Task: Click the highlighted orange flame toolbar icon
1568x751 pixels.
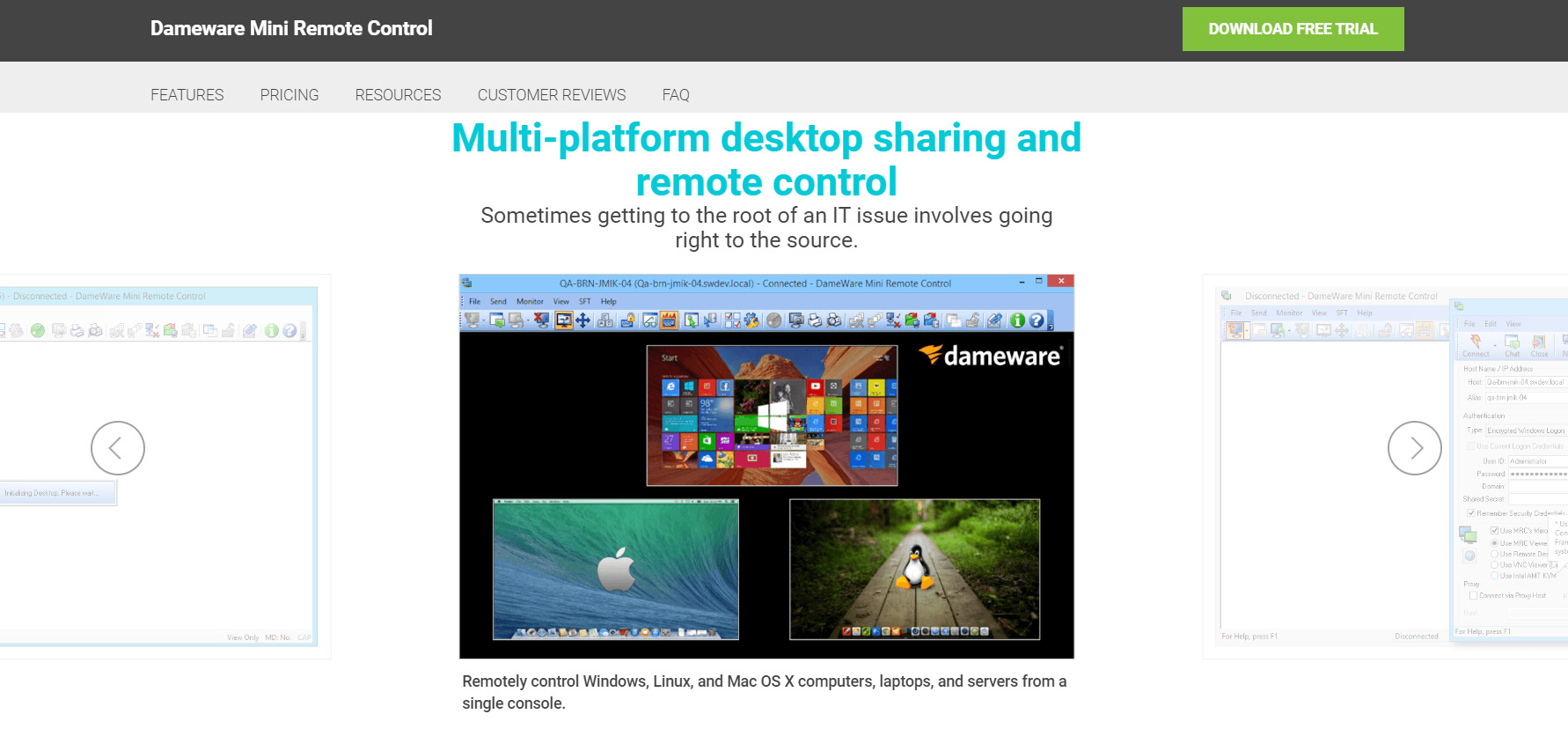Action: point(669,320)
